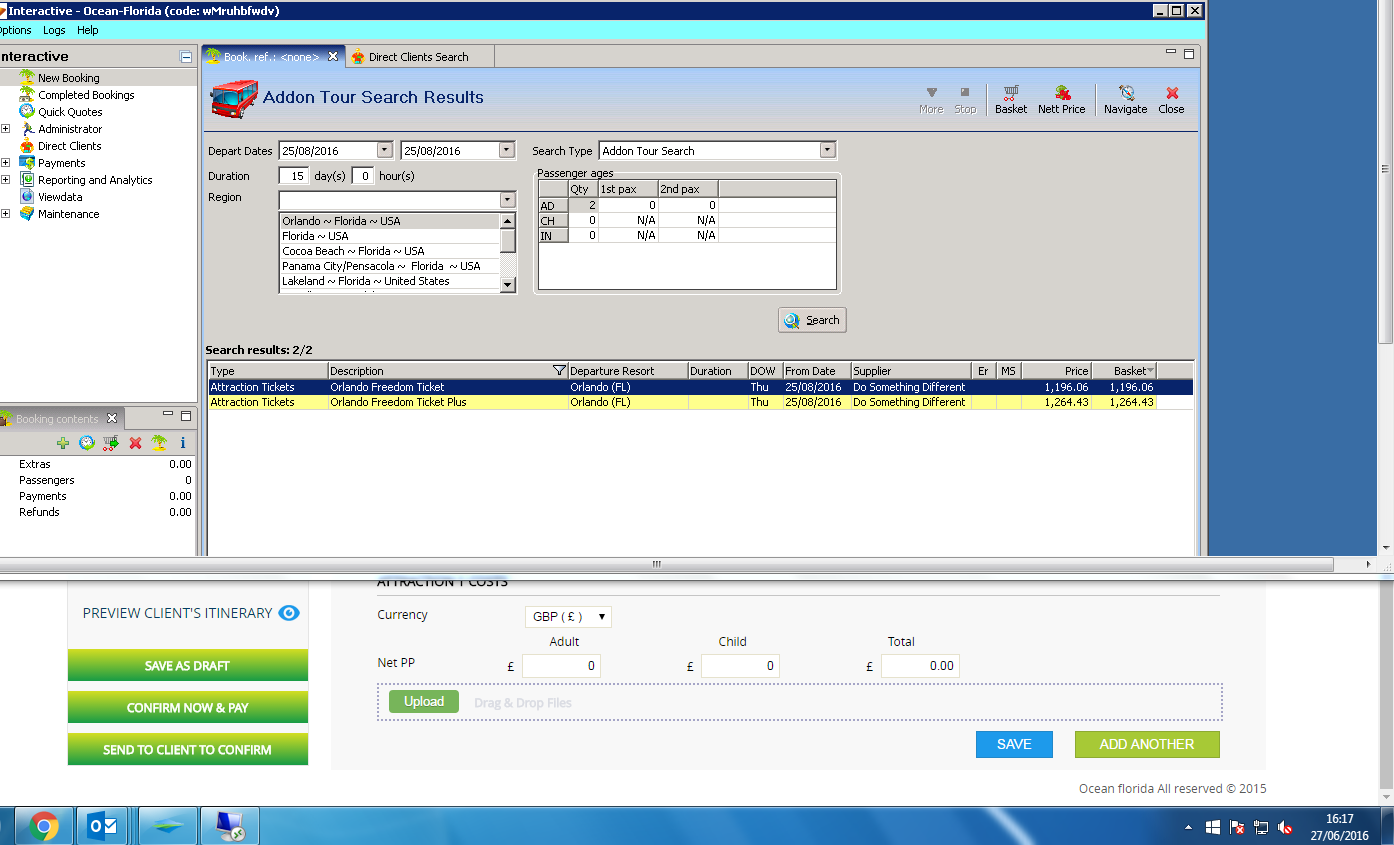The width and height of the screenshot is (1394, 845).
Task: Open the Basket toolbar button
Action: click(1010, 99)
